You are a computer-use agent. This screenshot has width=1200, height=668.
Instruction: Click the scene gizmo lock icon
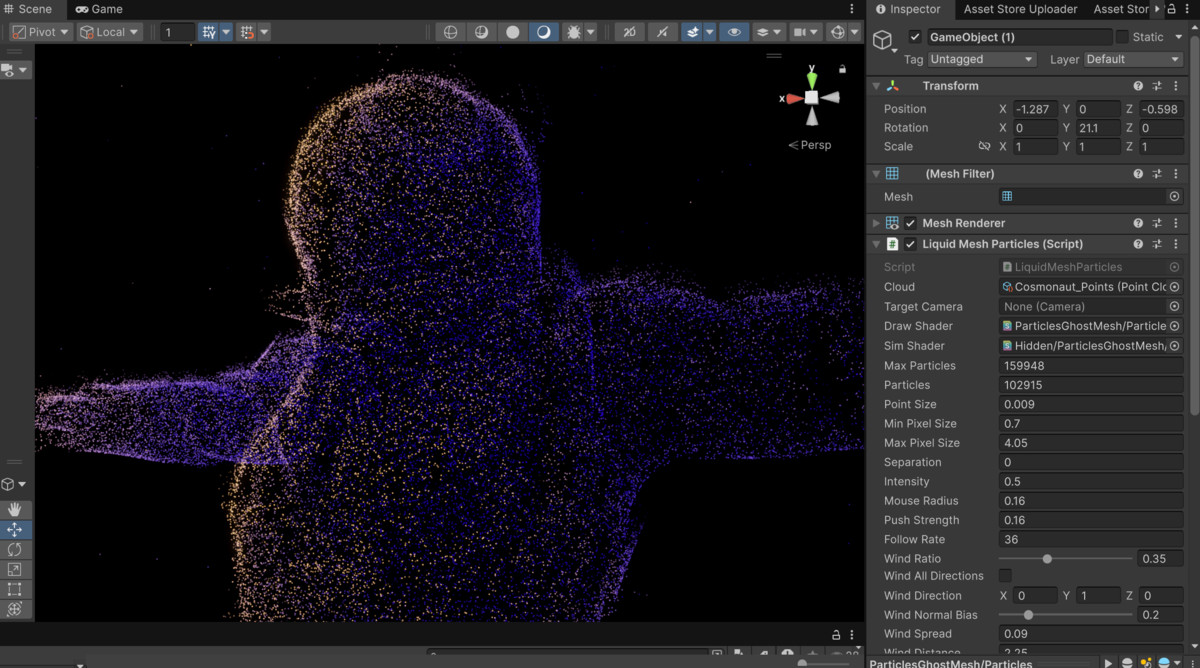[843, 69]
